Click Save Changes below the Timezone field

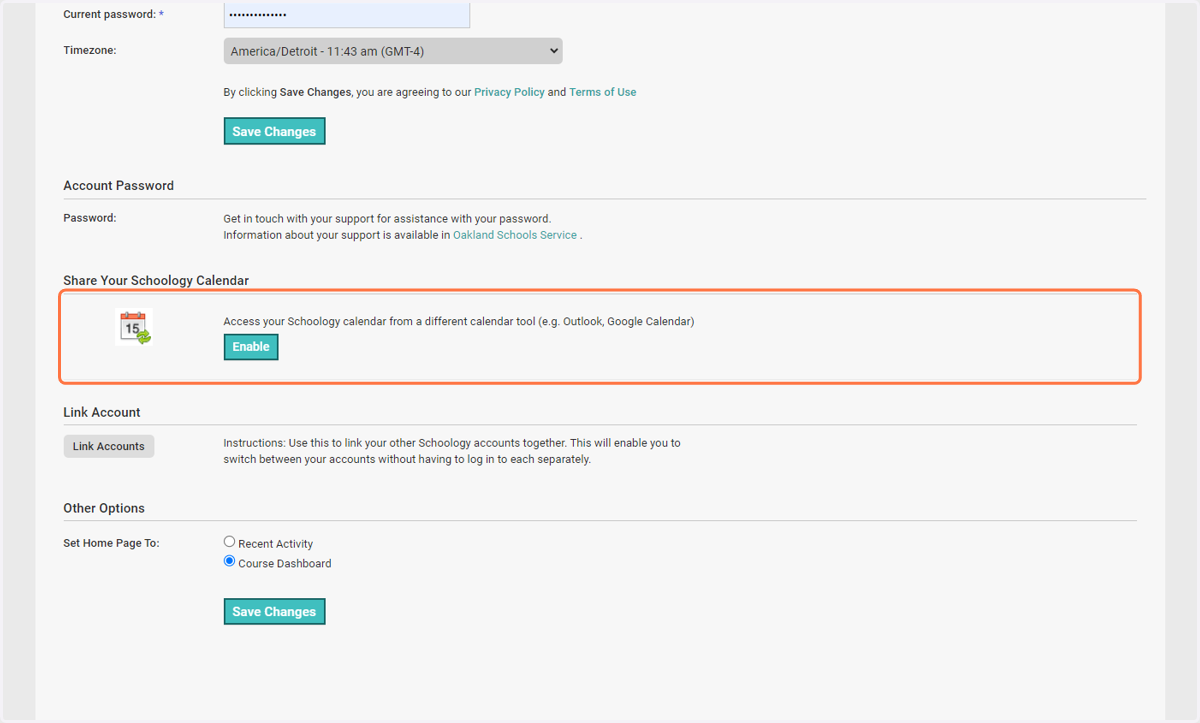(274, 132)
